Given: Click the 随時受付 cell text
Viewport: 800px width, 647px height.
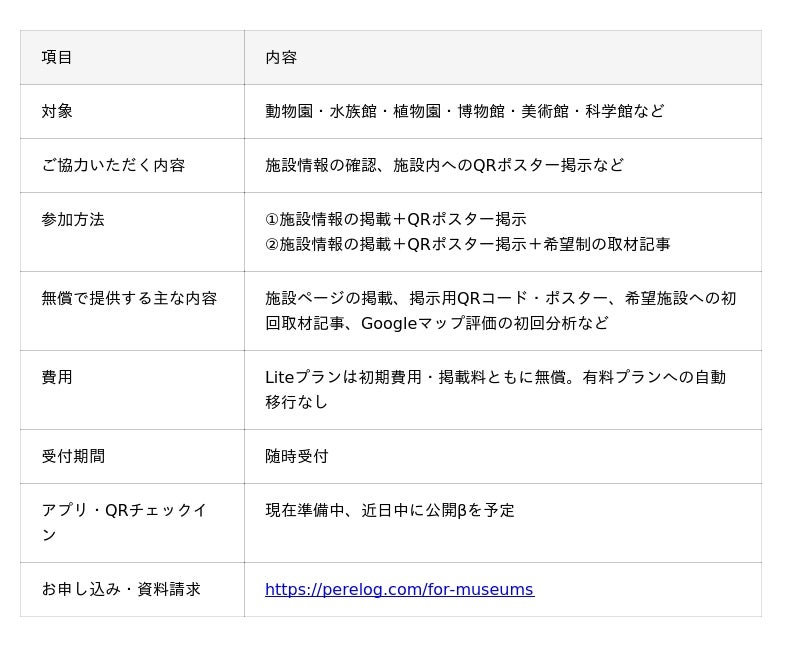Looking at the screenshot, I should (x=297, y=456).
